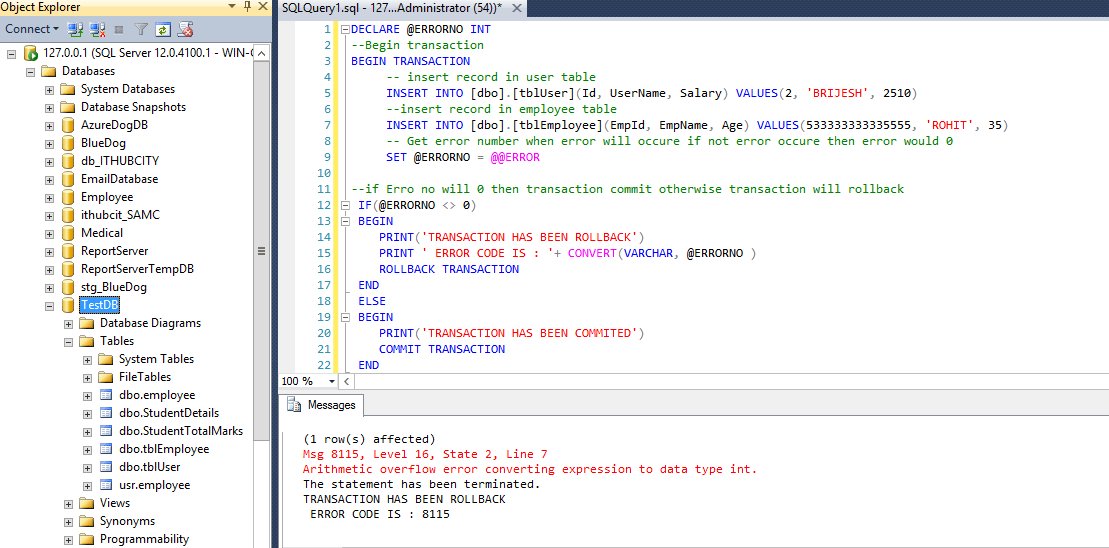The width and height of the screenshot is (1109, 548).
Task: Click the dbo.StudentTotalMarks table icon
Action: pyautogui.click(x=105, y=431)
